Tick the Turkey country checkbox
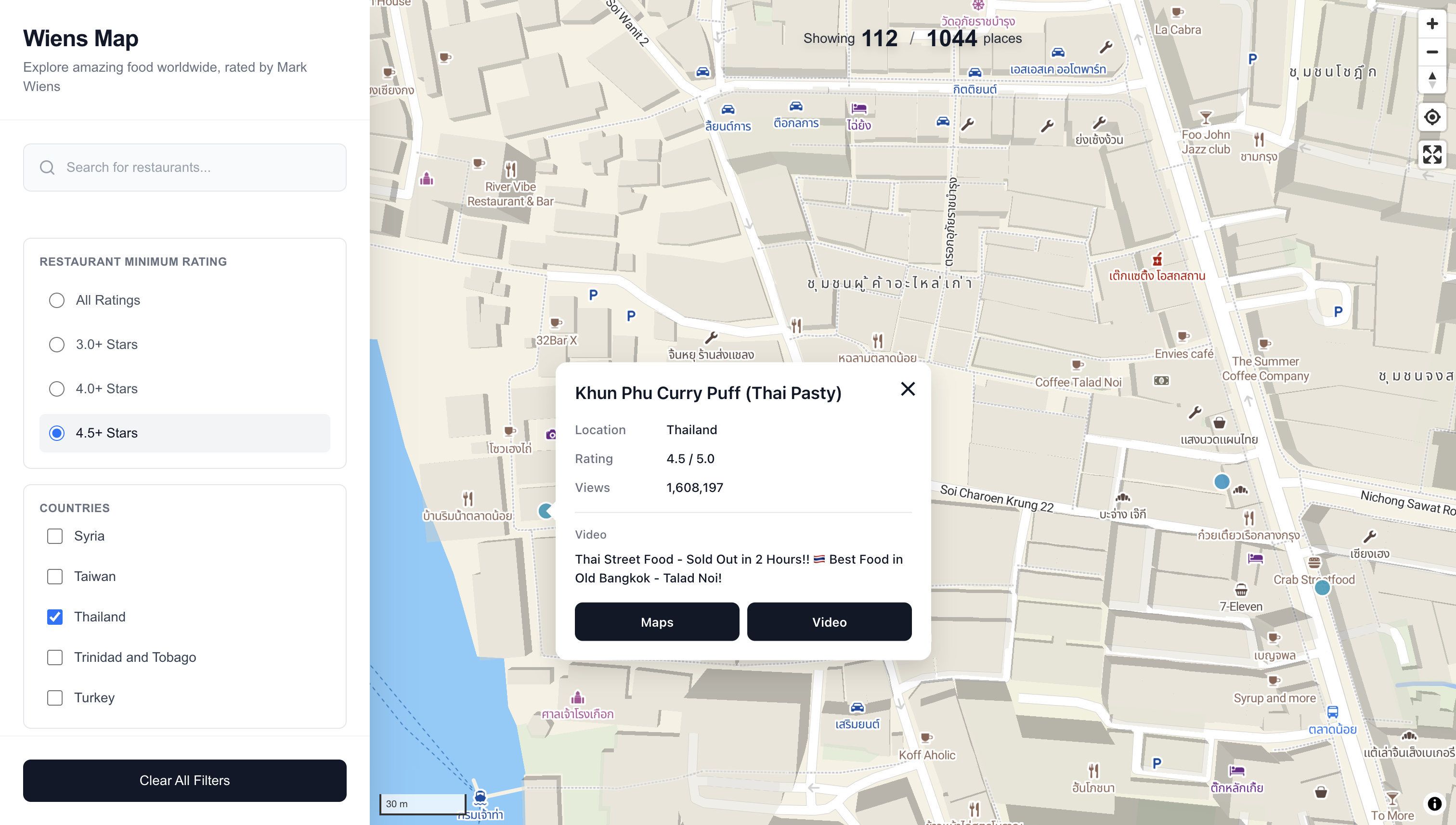 pos(55,697)
